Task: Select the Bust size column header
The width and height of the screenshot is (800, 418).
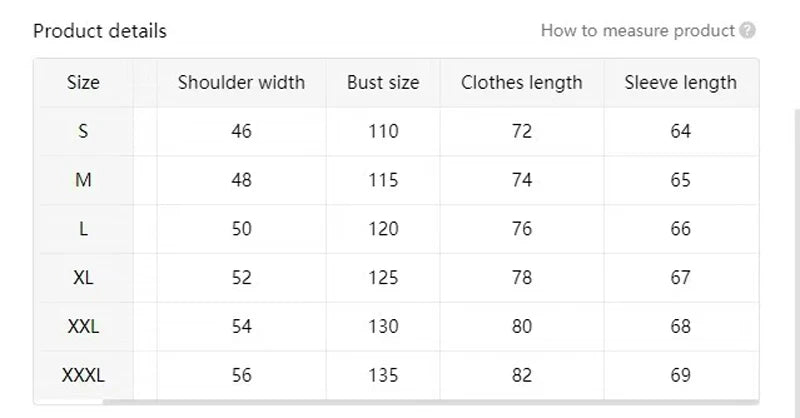Action: (x=383, y=83)
